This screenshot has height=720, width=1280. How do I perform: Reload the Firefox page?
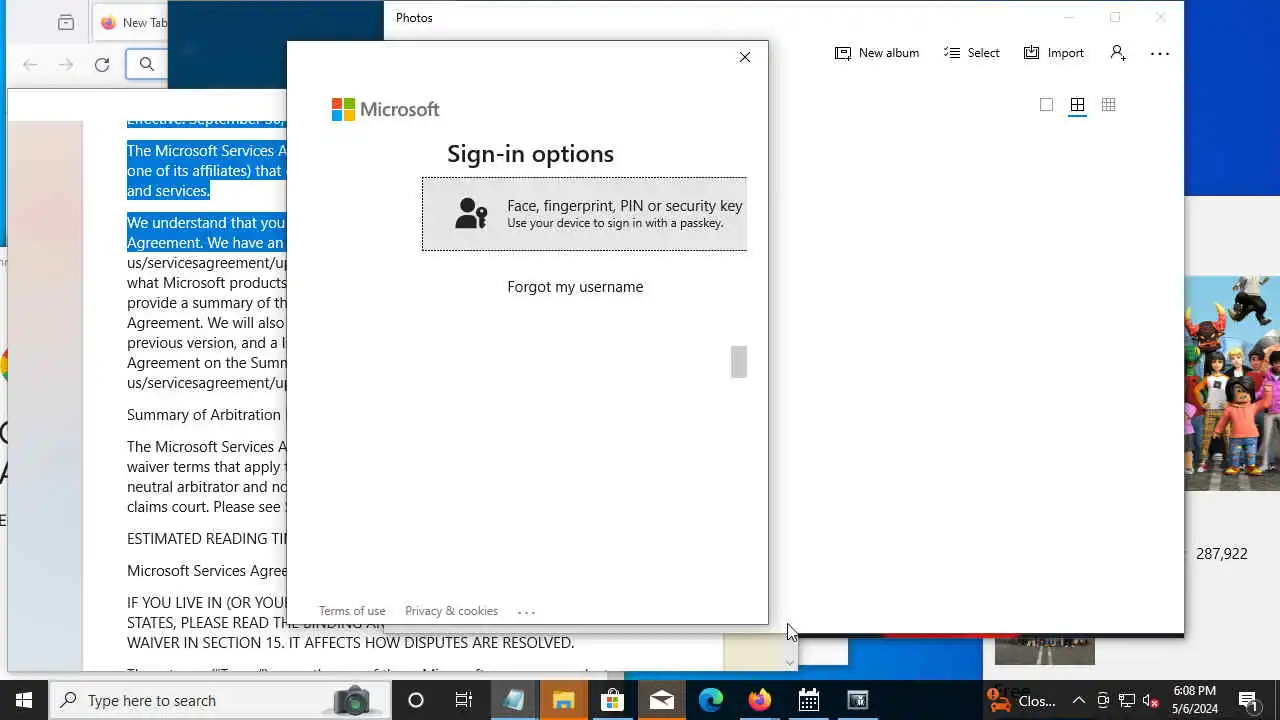click(102, 65)
